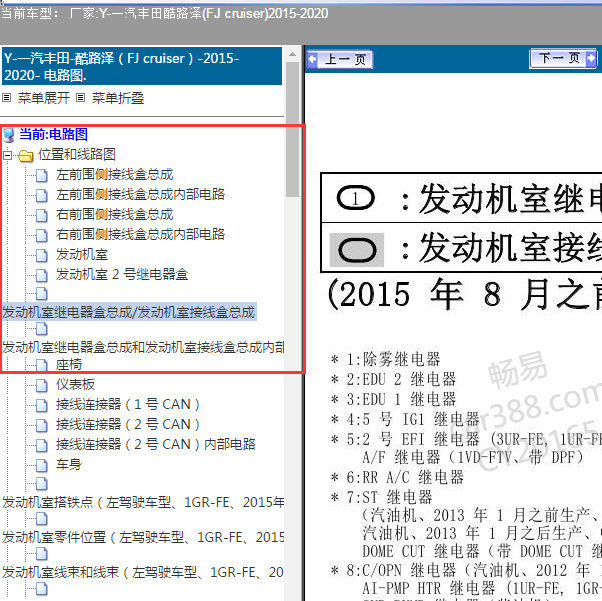Open 接线连接器（1 号 CAN）item
602x601 pixels.
tap(127, 404)
